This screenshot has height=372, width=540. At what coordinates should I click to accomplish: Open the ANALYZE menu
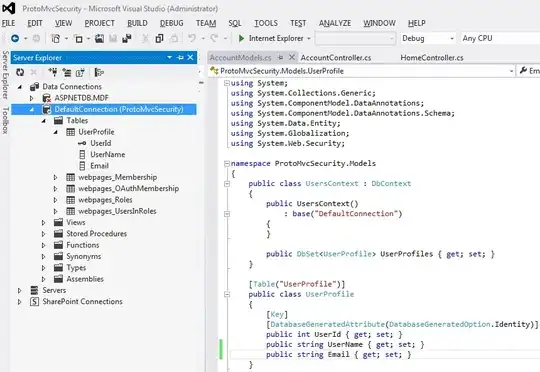tap(335, 23)
